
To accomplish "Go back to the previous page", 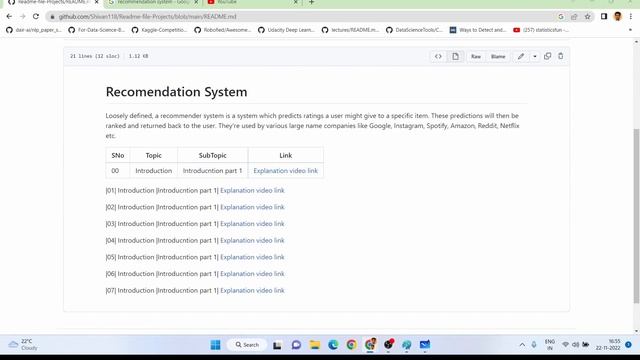I will [x=9, y=16].
